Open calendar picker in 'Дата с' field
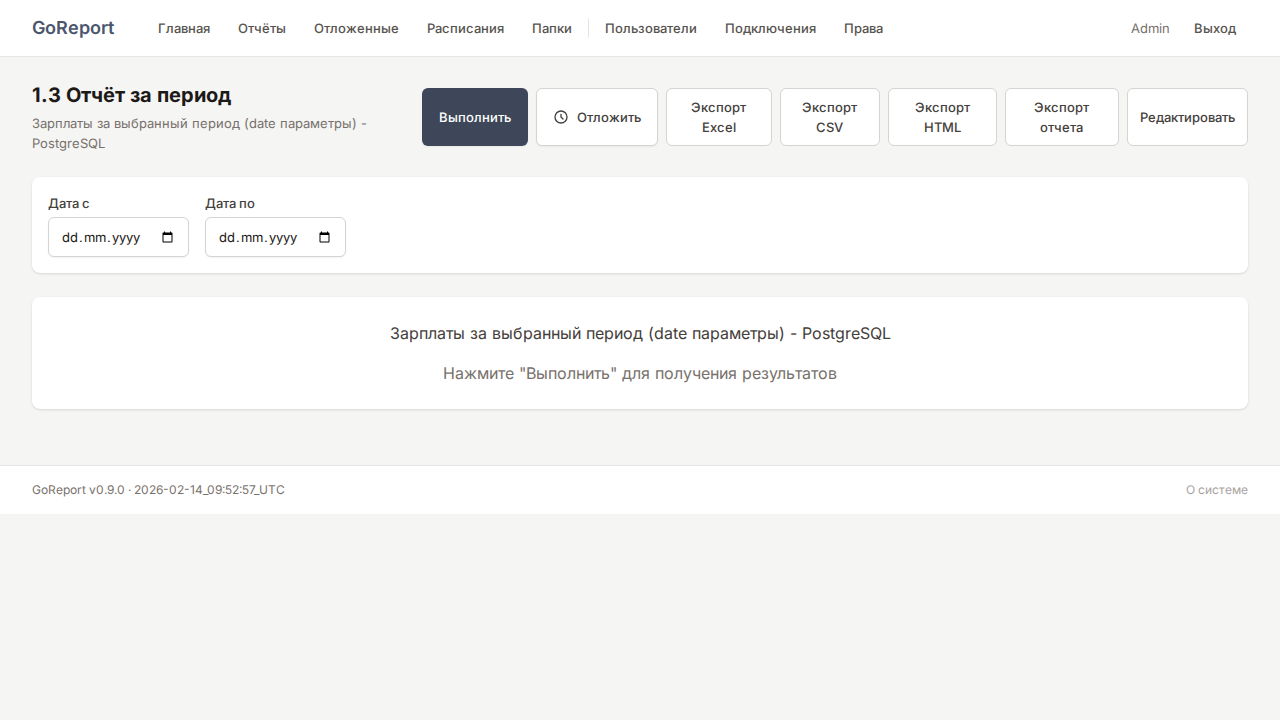1280x720 pixels. (x=167, y=238)
